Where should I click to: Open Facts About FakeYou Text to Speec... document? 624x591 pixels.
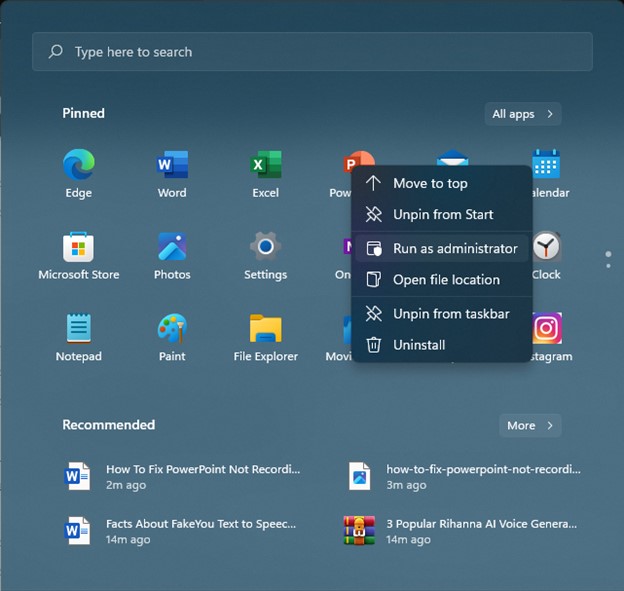click(x=183, y=531)
